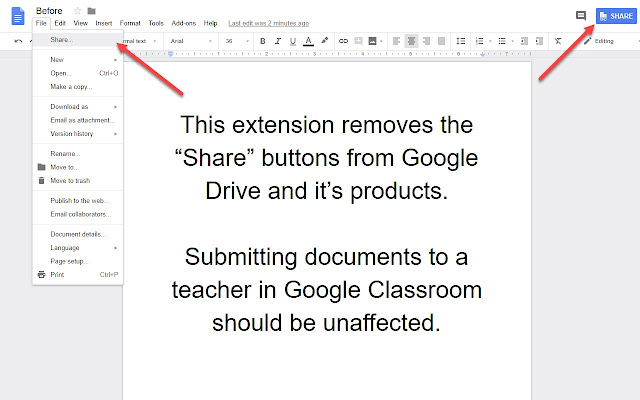Star the document named Before
The height and width of the screenshot is (400, 640).
[77, 11]
